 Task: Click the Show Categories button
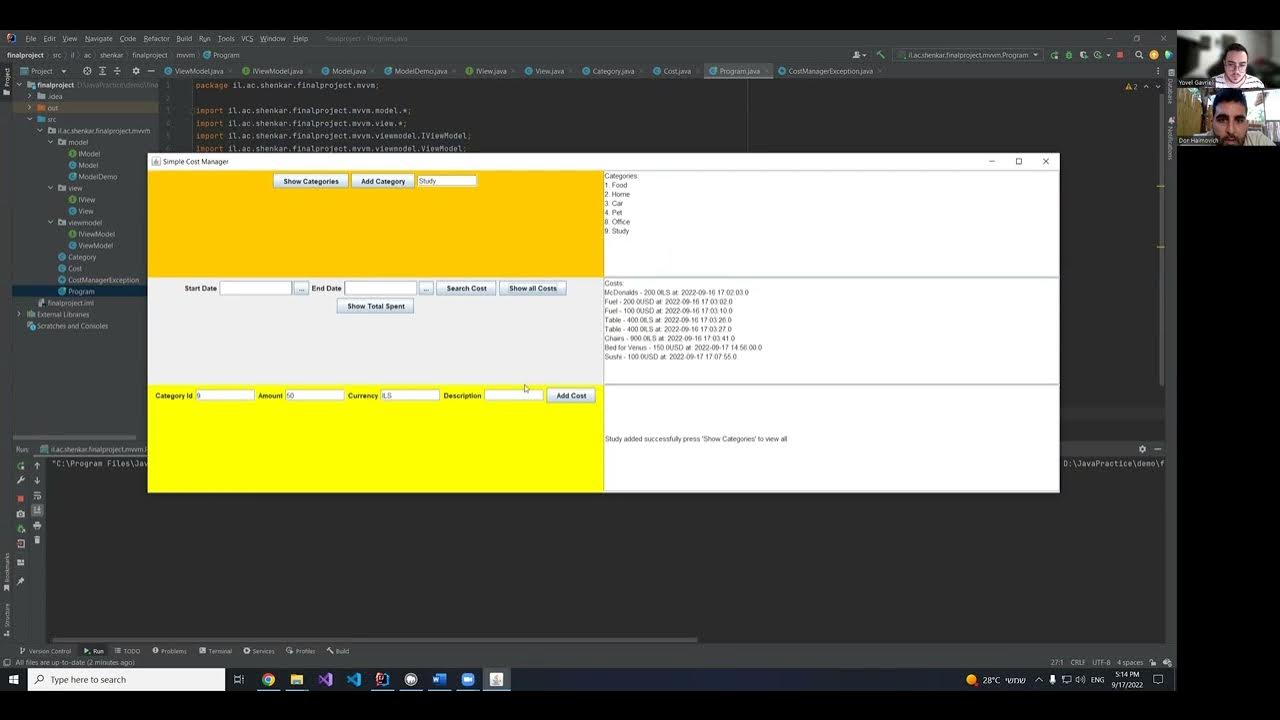tap(311, 181)
